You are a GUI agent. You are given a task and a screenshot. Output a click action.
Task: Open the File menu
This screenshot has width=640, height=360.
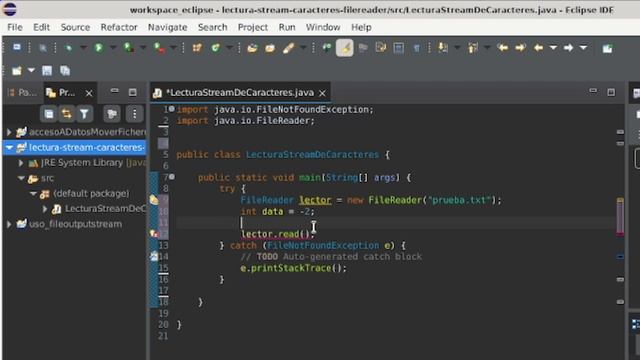pyautogui.click(x=15, y=27)
